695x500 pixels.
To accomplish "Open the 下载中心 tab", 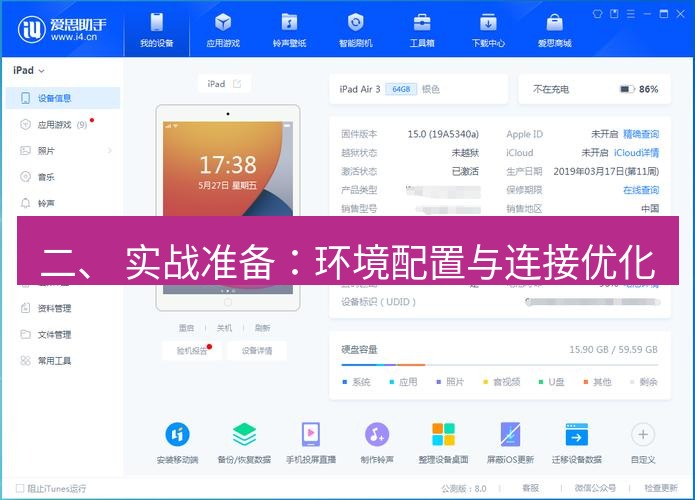I will [x=488, y=30].
